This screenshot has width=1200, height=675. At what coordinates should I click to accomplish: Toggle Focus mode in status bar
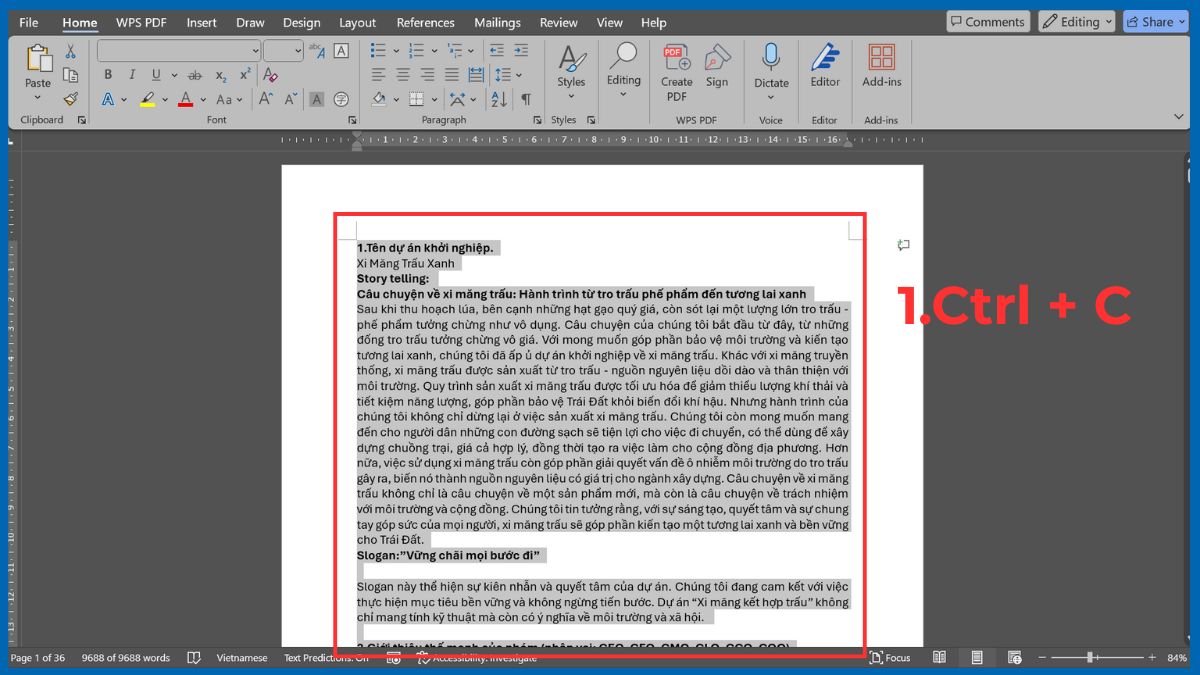click(x=889, y=658)
